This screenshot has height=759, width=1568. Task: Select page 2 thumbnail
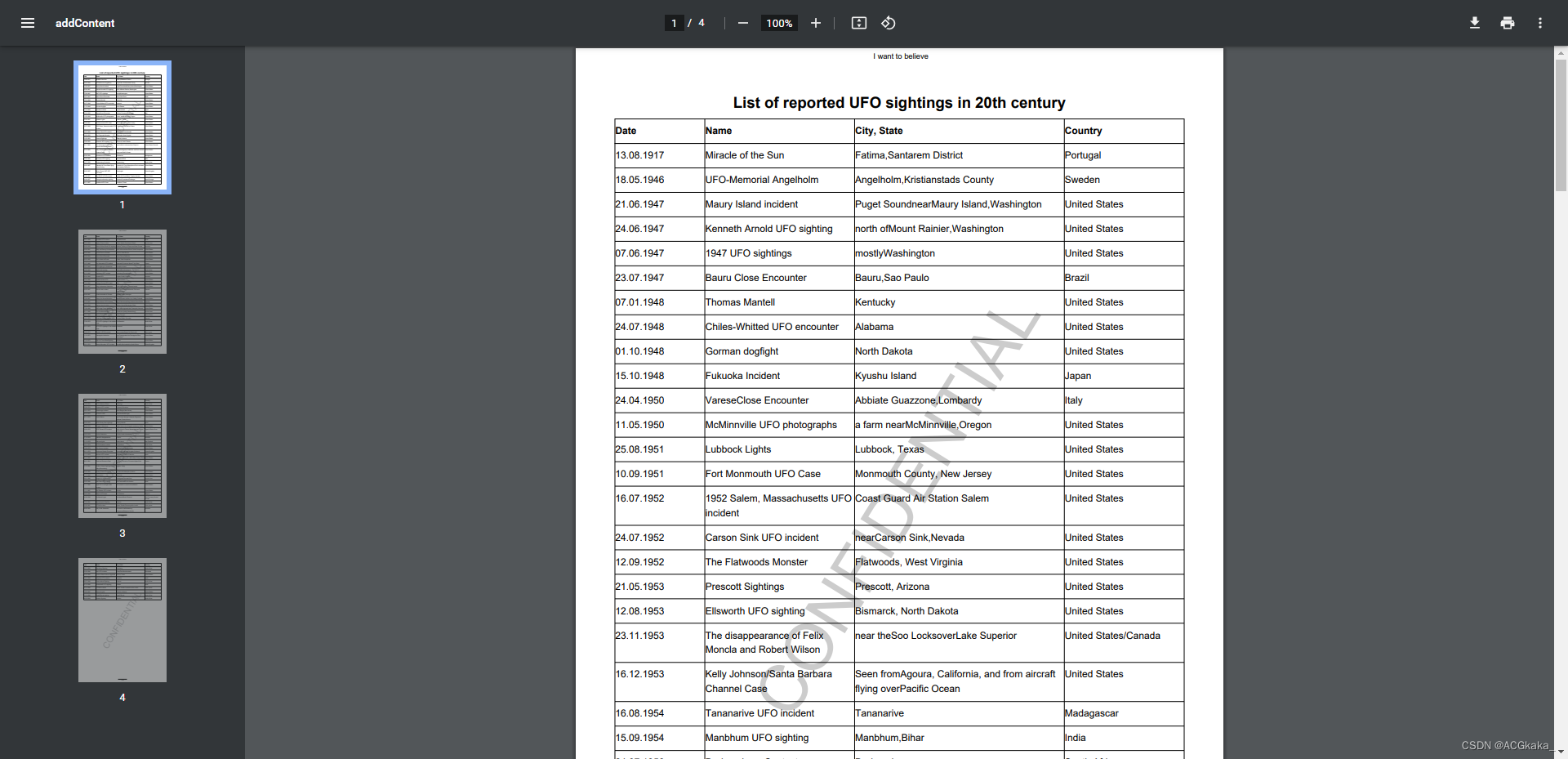(x=122, y=292)
